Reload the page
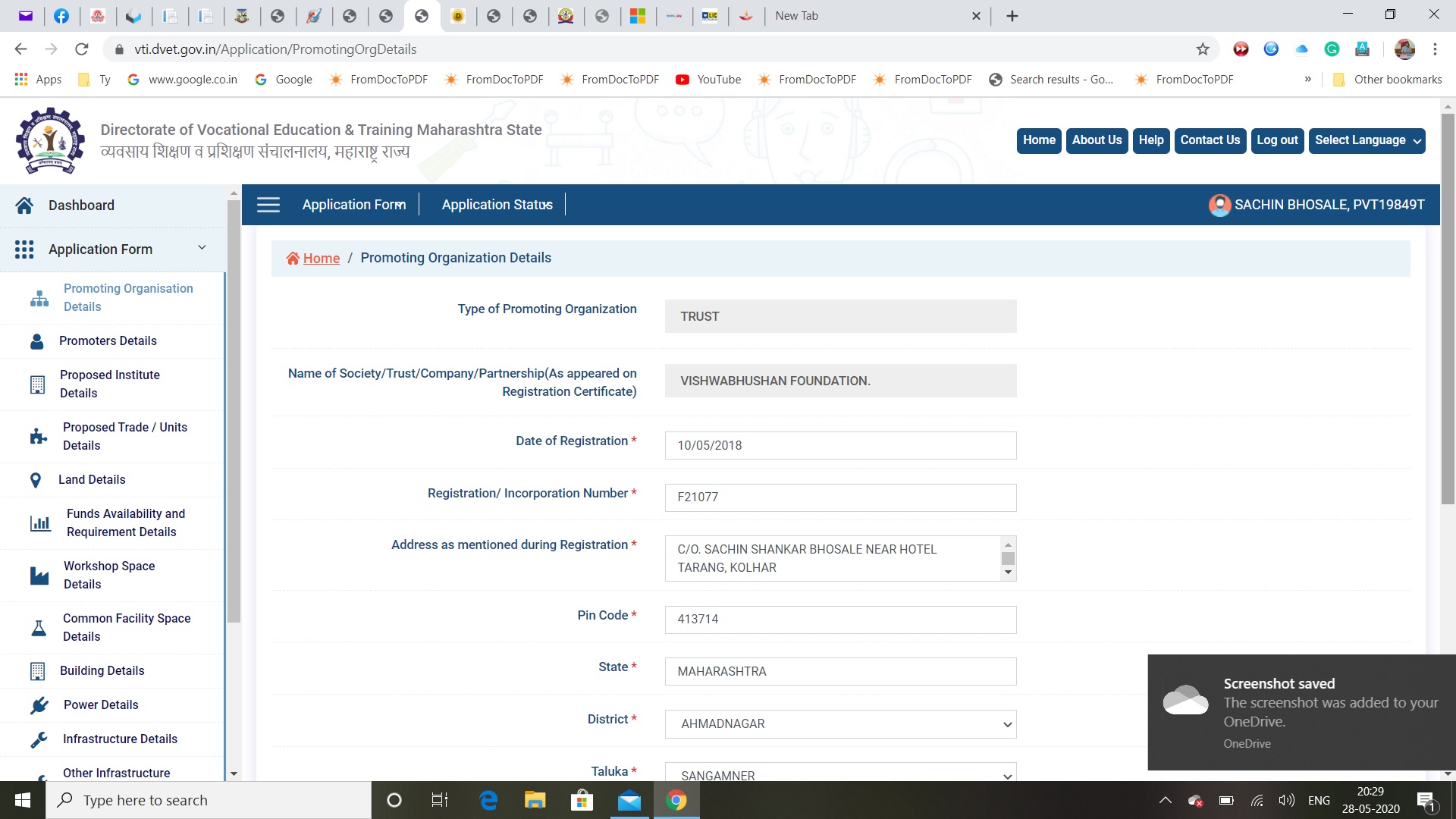1456x819 pixels. 82,49
